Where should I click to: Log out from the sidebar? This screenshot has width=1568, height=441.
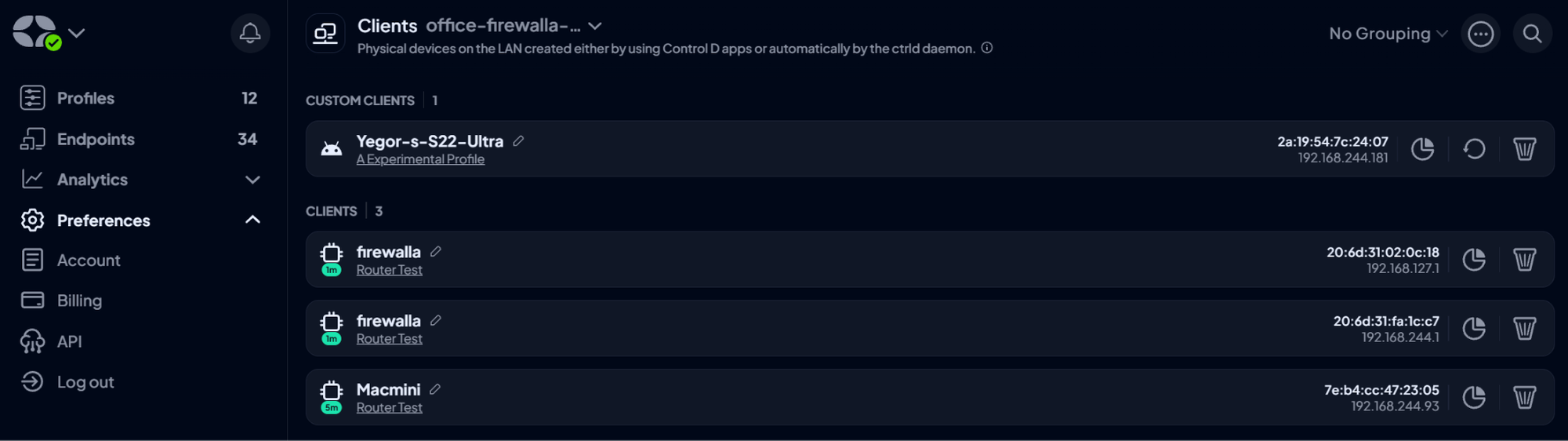coord(85,382)
